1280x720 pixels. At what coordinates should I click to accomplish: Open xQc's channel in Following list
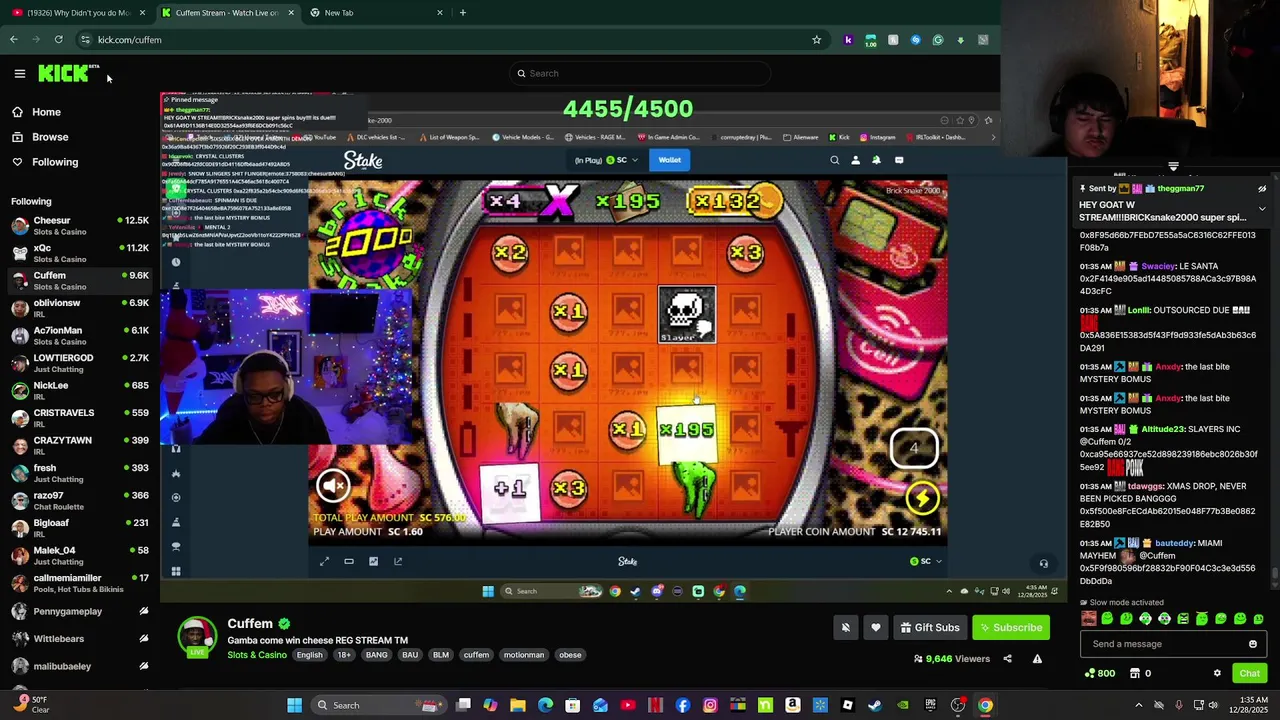(x=80, y=253)
